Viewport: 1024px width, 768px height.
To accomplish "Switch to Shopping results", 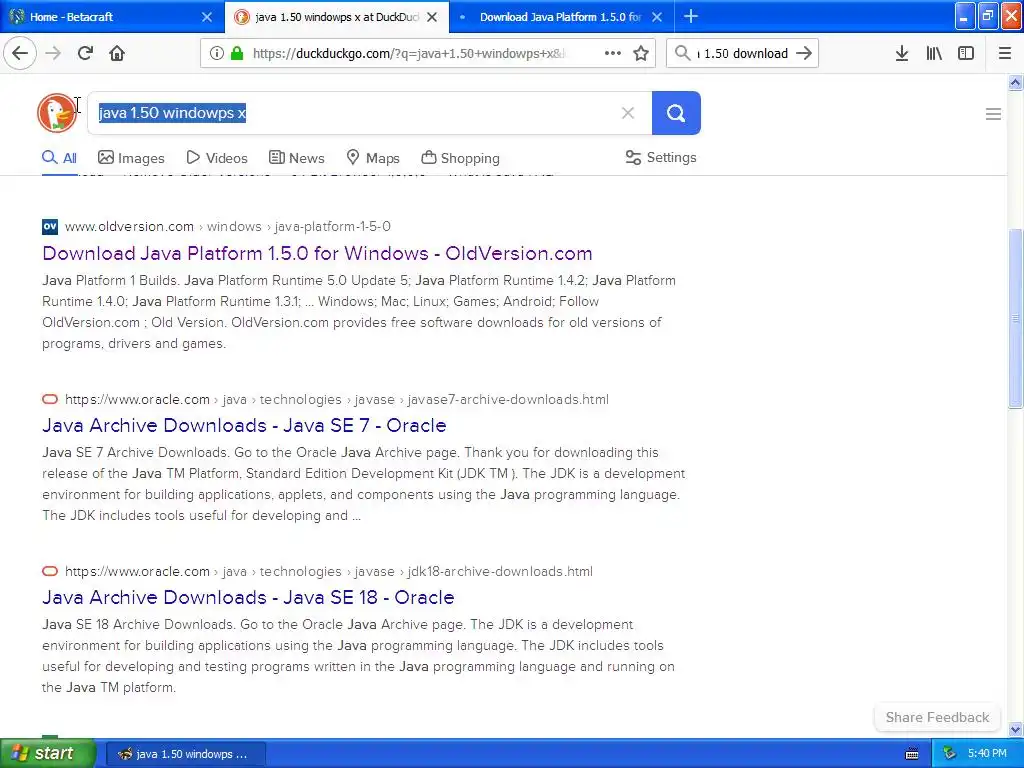I will tap(460, 158).
